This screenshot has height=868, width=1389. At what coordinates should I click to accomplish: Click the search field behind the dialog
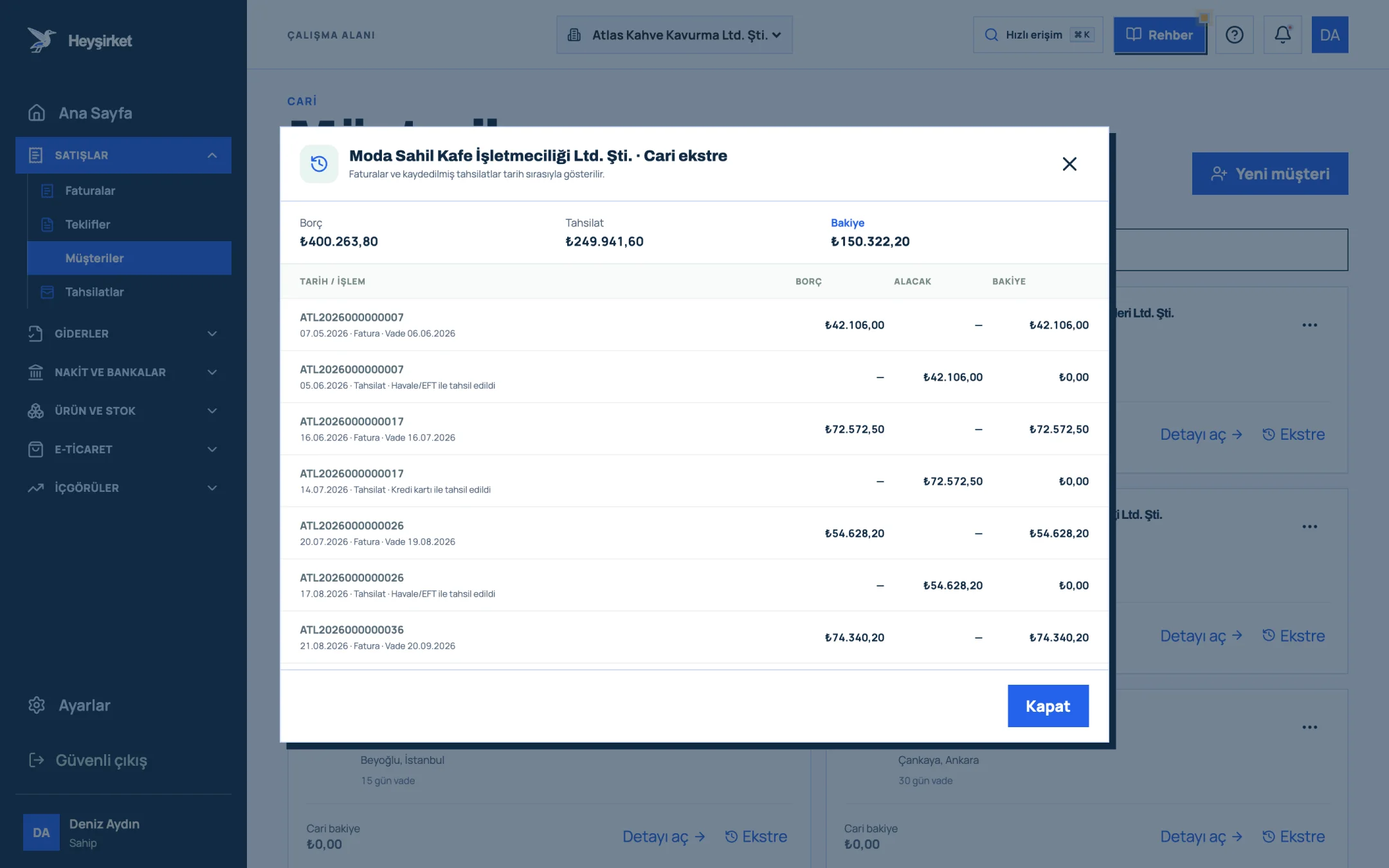pos(1230,249)
